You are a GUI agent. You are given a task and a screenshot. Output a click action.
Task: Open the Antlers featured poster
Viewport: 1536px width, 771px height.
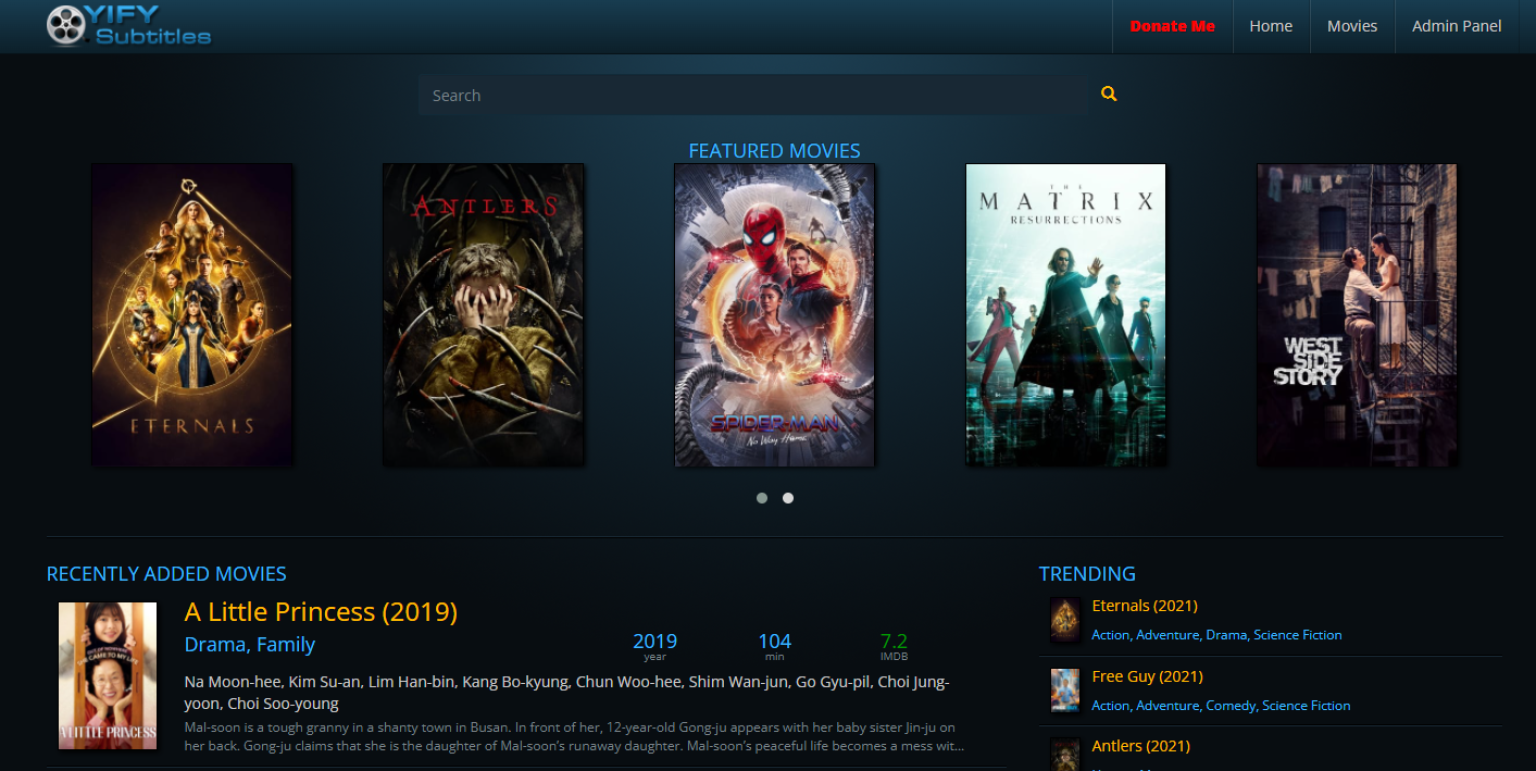pos(484,315)
